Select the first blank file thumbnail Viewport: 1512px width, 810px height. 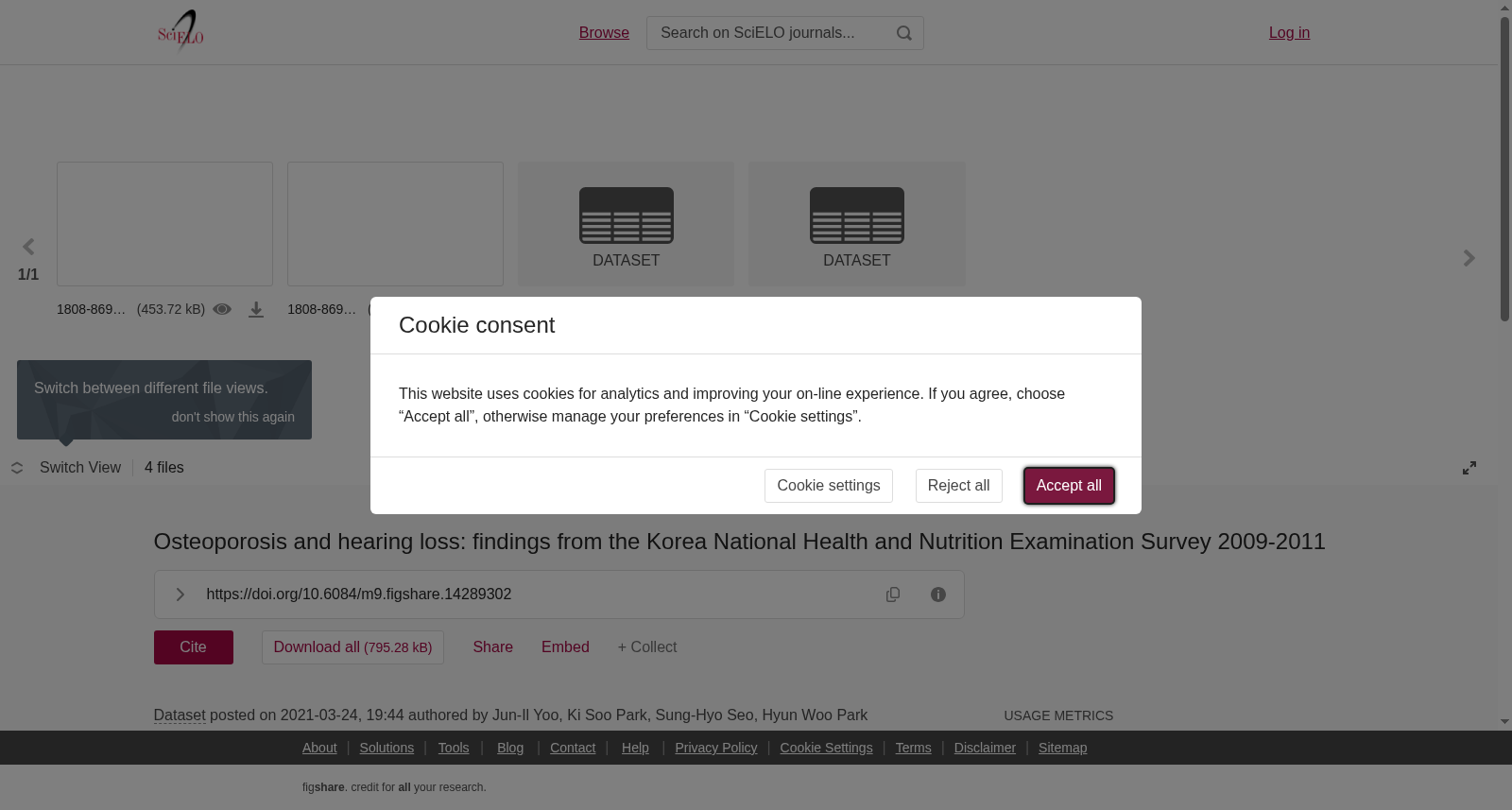point(164,224)
